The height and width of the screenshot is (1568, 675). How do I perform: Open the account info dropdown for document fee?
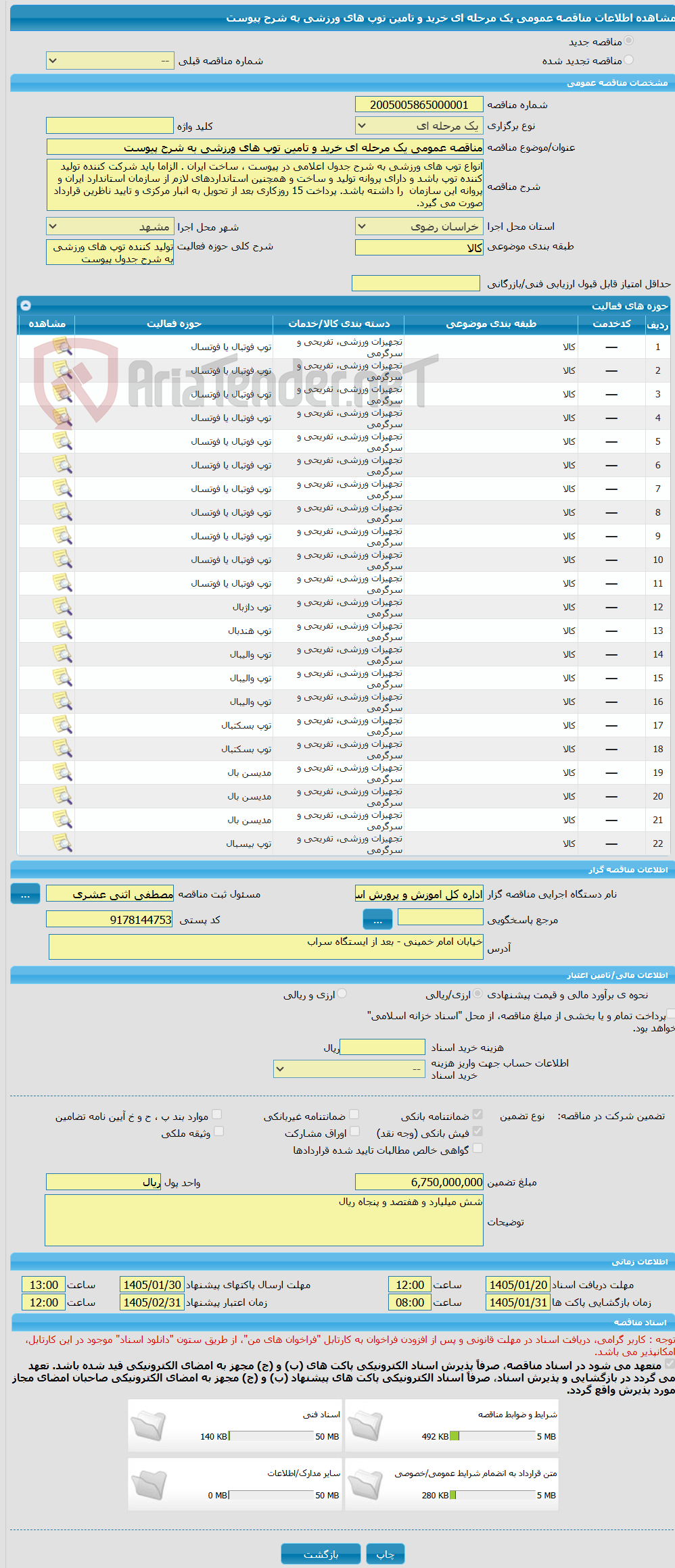point(349,1069)
